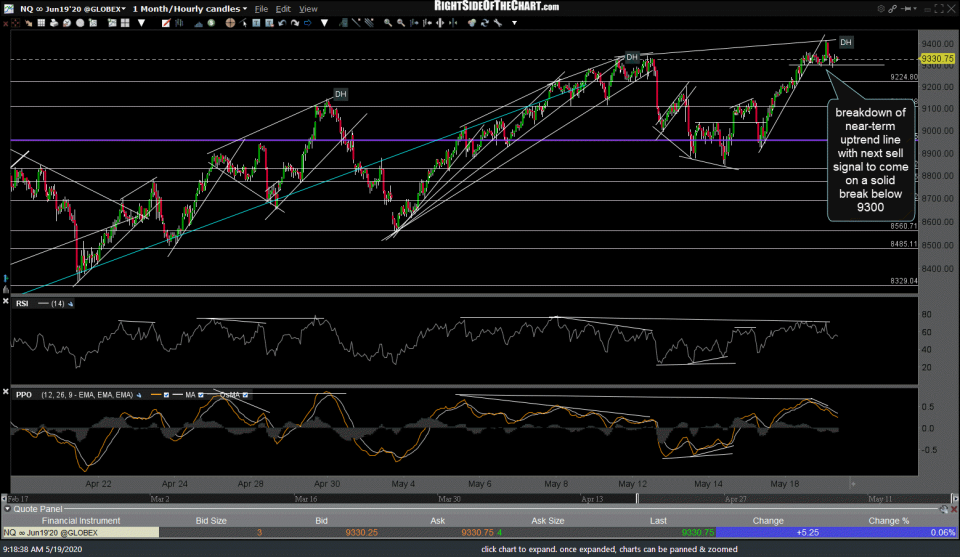
Task: Click the grid table icon in toolbar
Action: 41,23
